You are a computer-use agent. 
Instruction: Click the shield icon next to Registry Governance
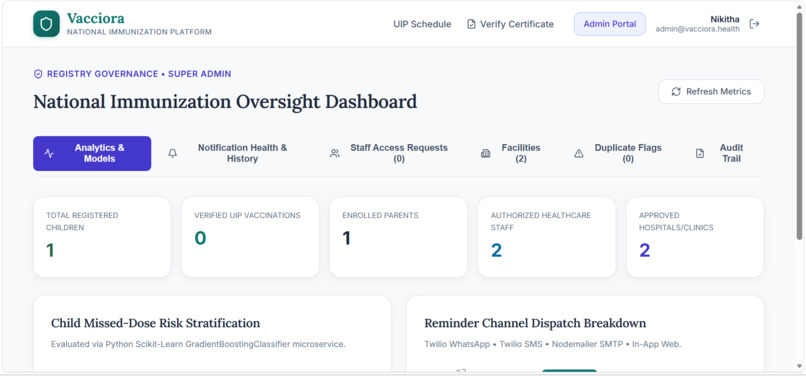38,74
